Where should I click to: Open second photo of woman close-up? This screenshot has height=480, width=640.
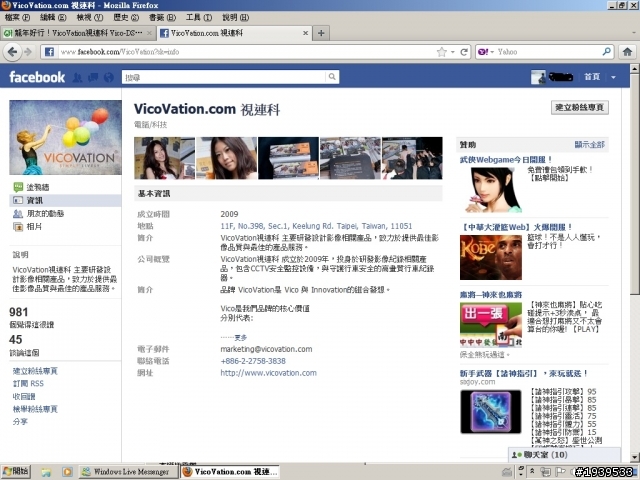tap(227, 158)
